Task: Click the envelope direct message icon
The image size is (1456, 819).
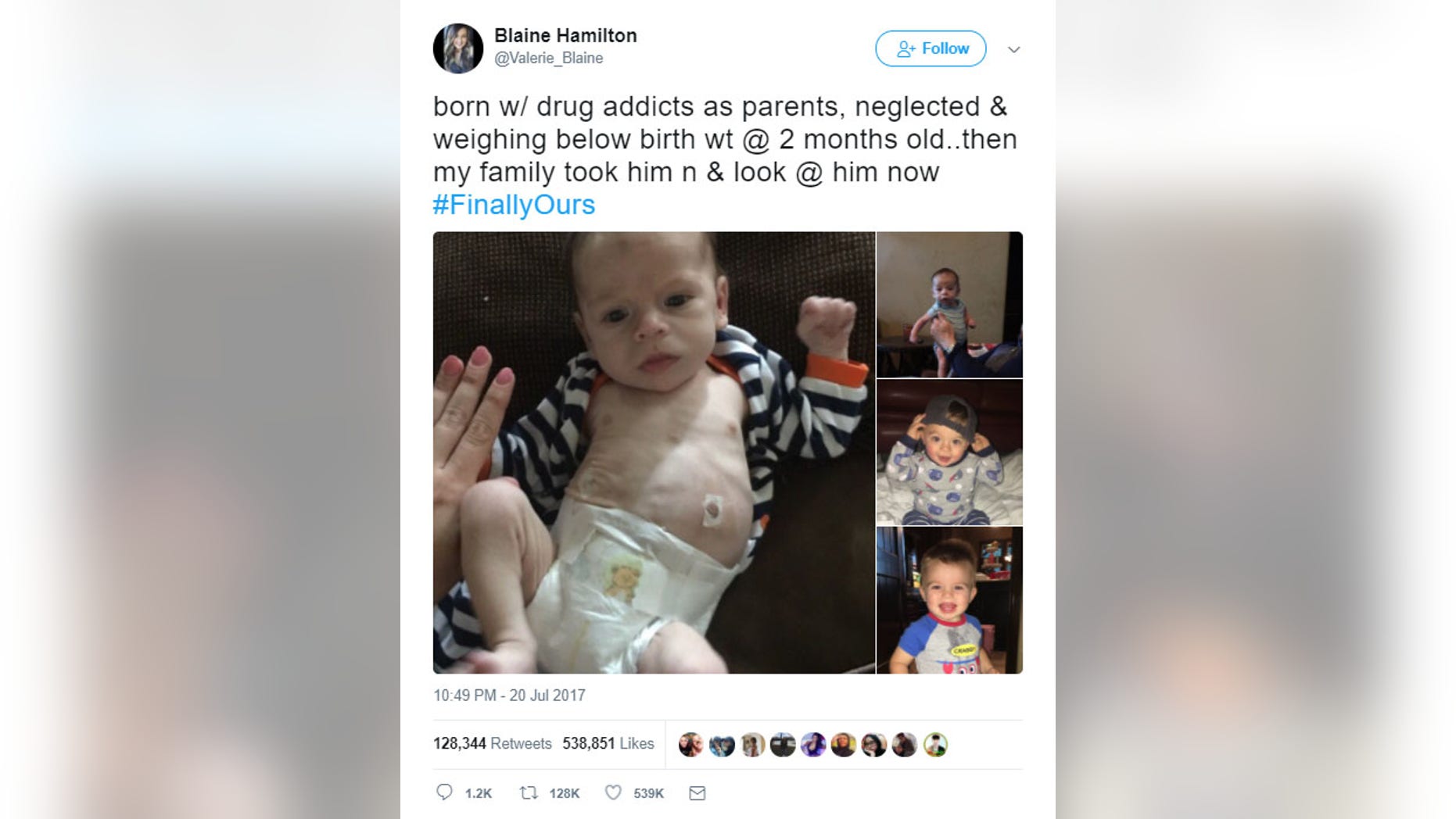Action: coord(698,793)
